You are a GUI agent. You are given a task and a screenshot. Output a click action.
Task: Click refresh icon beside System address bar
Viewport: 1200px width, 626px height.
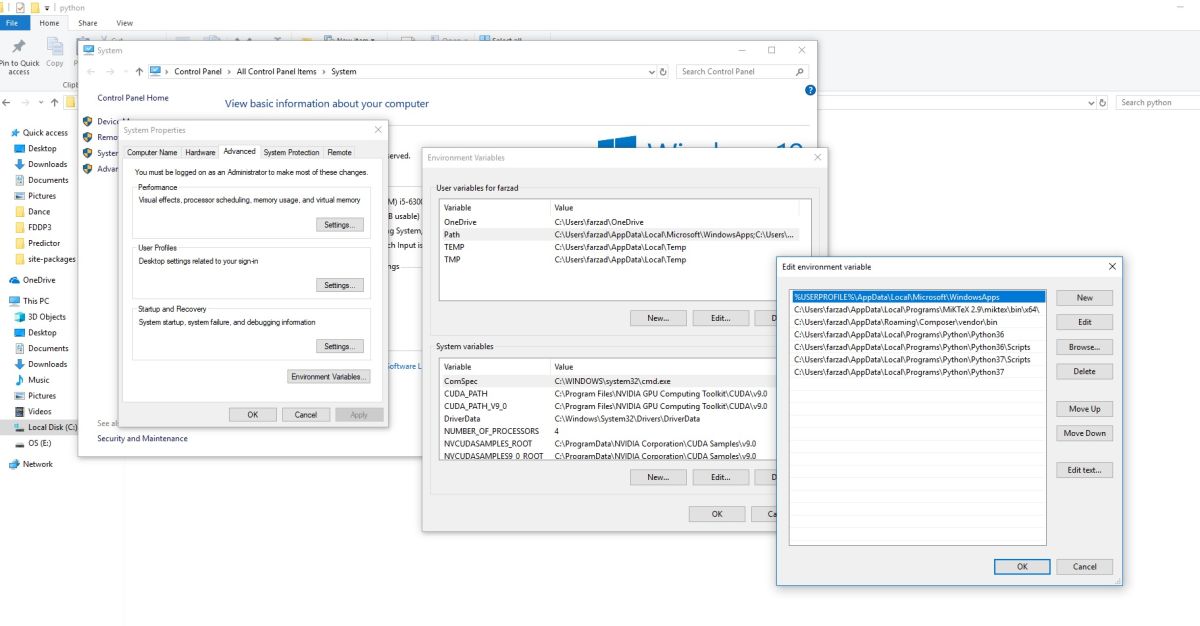coord(663,72)
